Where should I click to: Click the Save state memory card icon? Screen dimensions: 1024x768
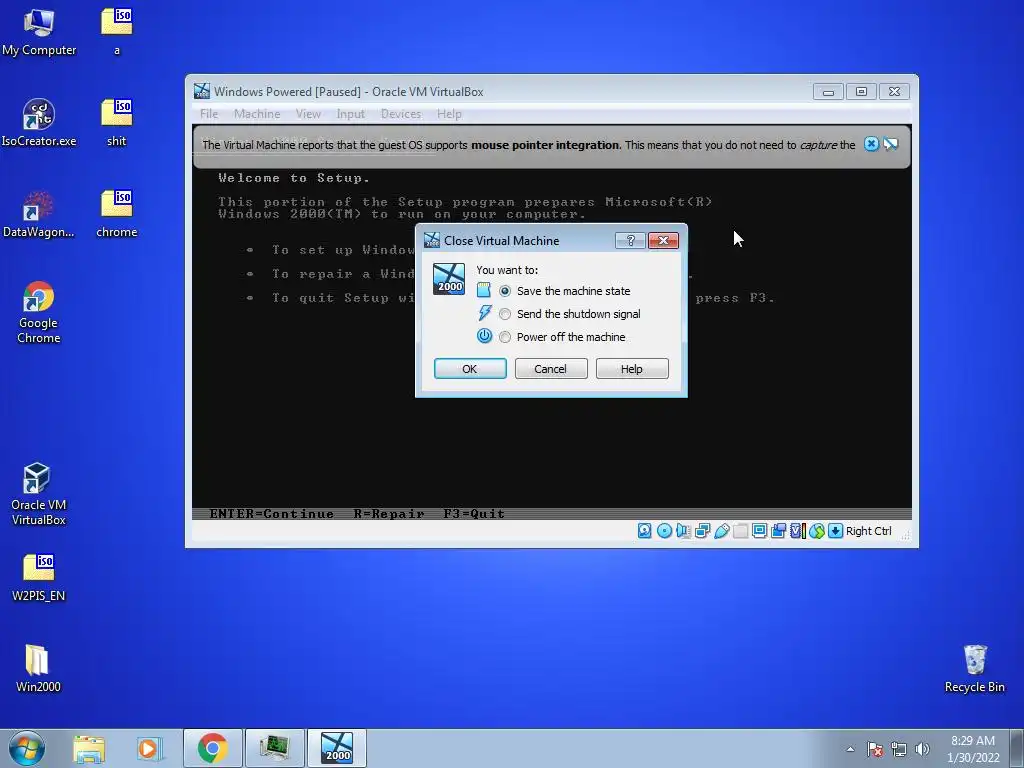pyautogui.click(x=483, y=291)
